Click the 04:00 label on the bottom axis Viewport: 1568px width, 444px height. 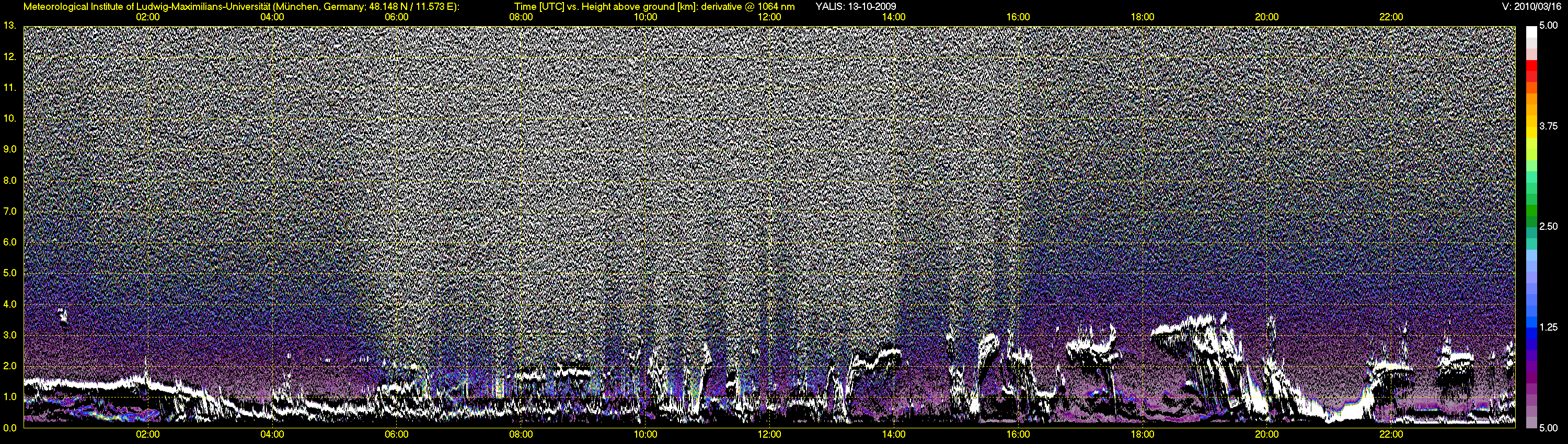(272, 434)
